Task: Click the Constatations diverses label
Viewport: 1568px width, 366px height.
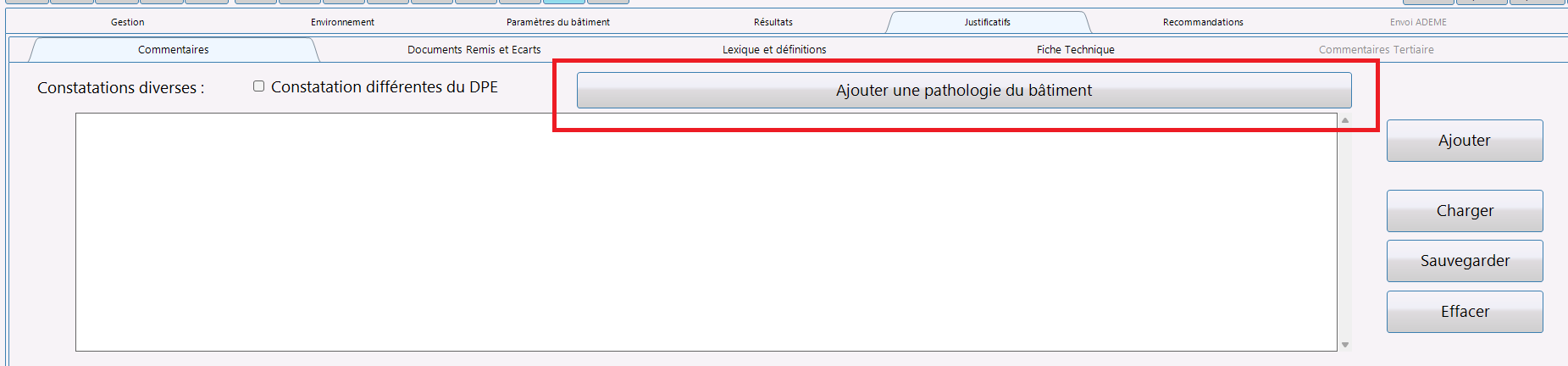Action: pos(120,88)
